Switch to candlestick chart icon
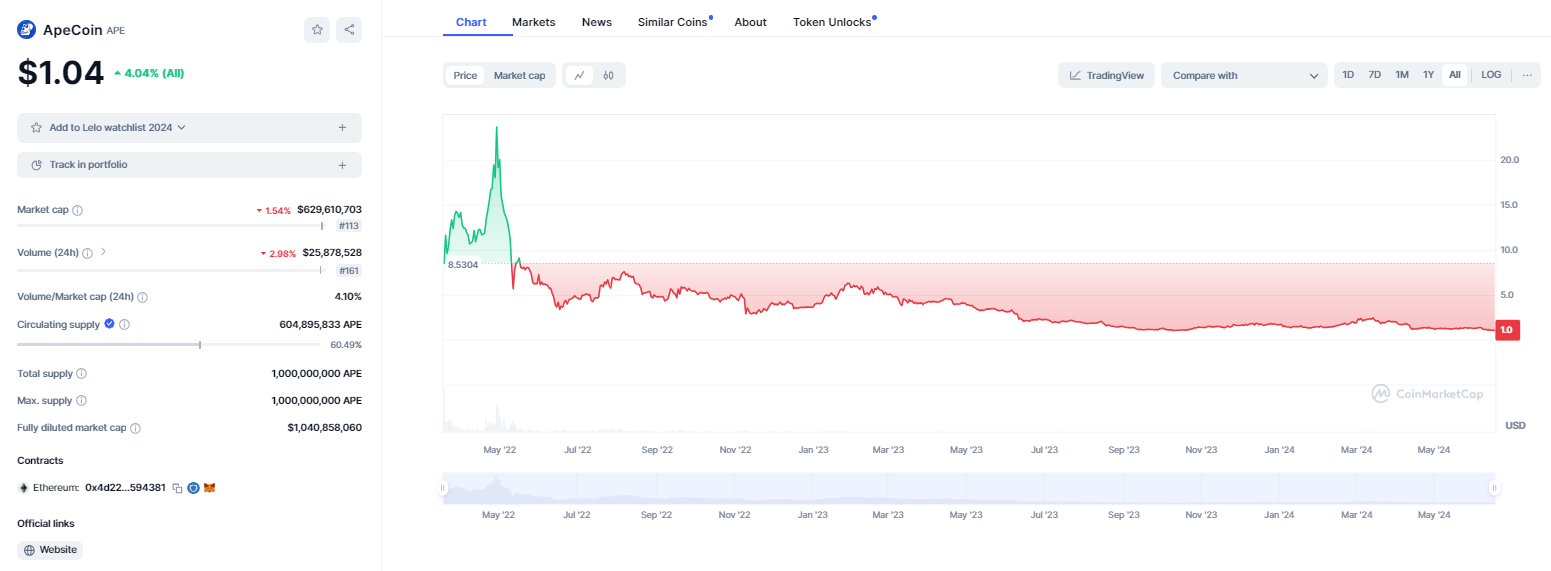 (x=608, y=75)
